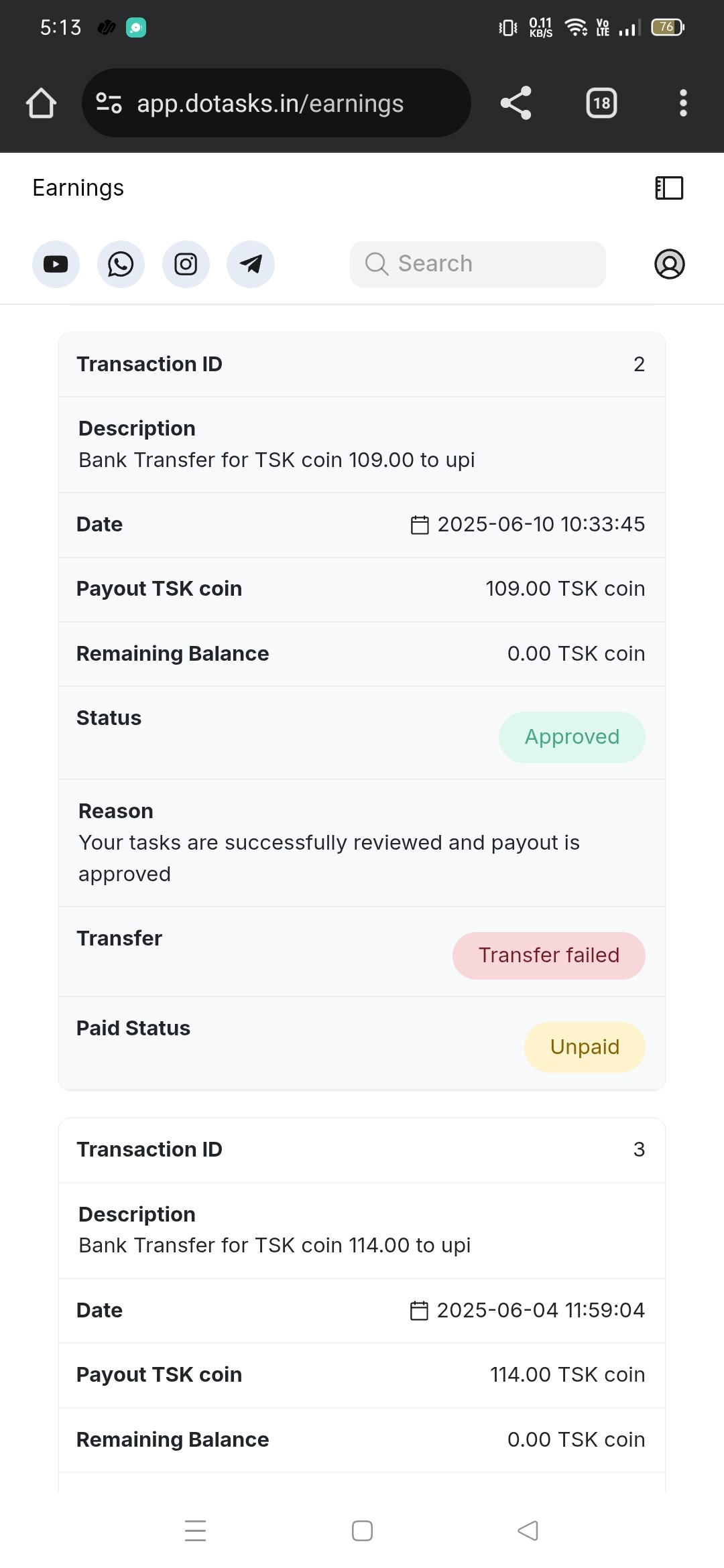The width and height of the screenshot is (724, 1568).
Task: Tap the Unpaid status badge
Action: pos(585,1047)
